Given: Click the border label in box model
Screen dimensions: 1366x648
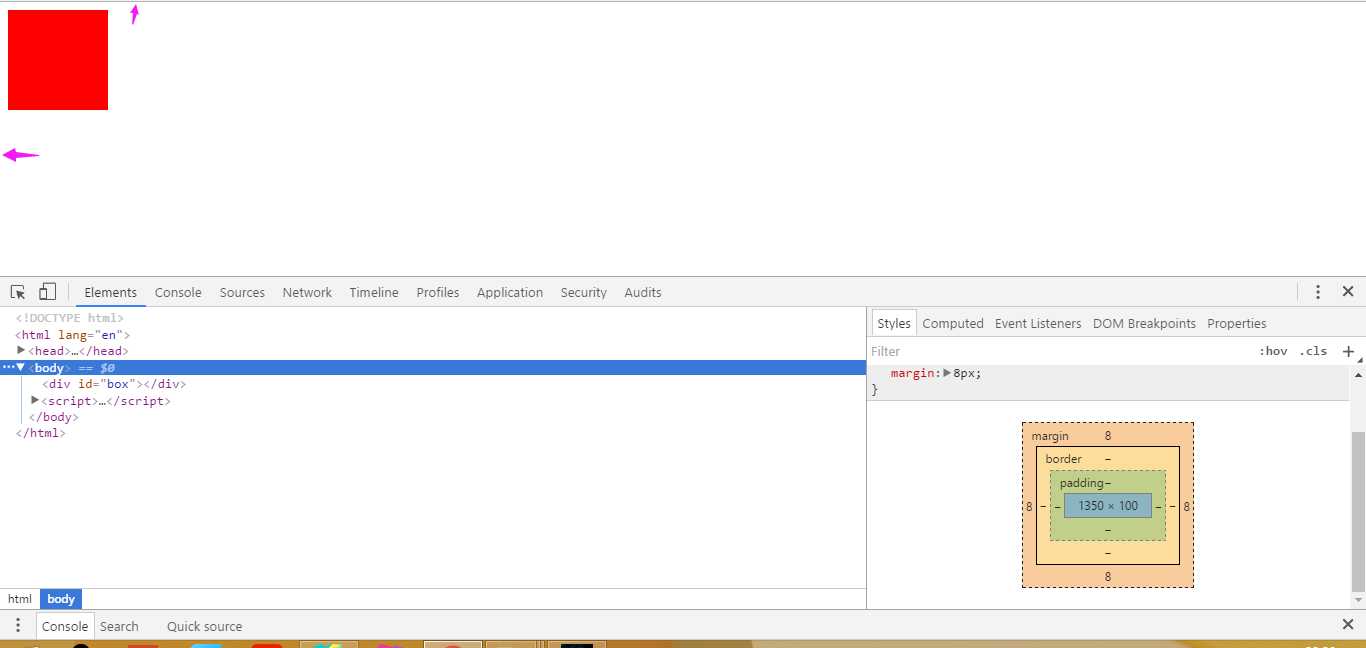Looking at the screenshot, I should [1063, 459].
